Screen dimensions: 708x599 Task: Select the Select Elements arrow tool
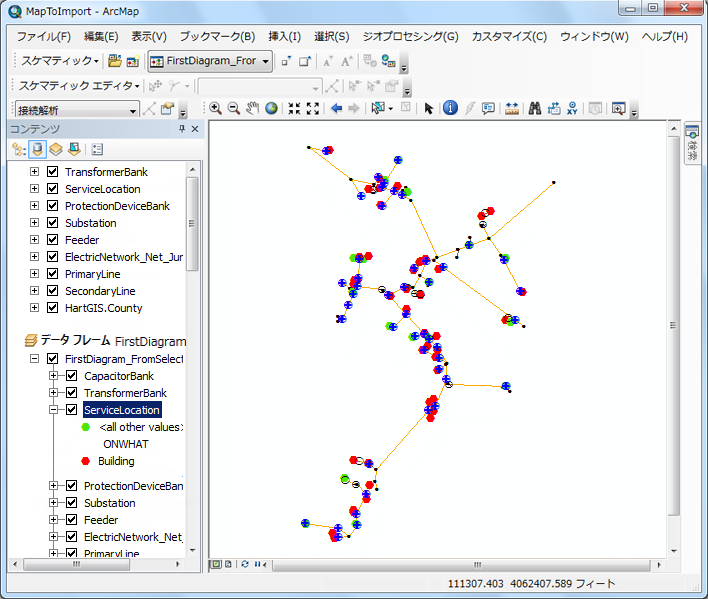pyautogui.click(x=429, y=108)
